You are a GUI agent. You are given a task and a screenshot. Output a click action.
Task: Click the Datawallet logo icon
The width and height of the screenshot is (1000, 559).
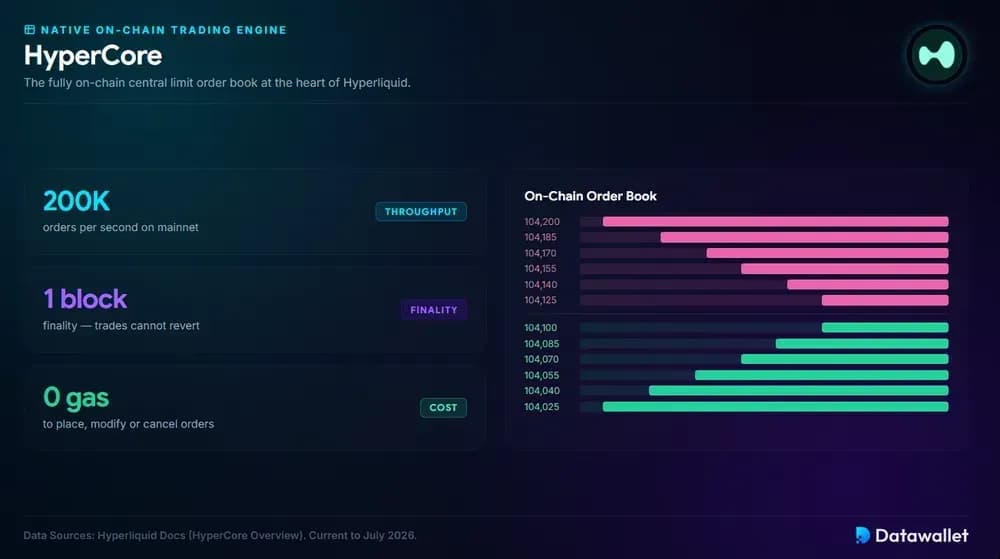pos(863,535)
